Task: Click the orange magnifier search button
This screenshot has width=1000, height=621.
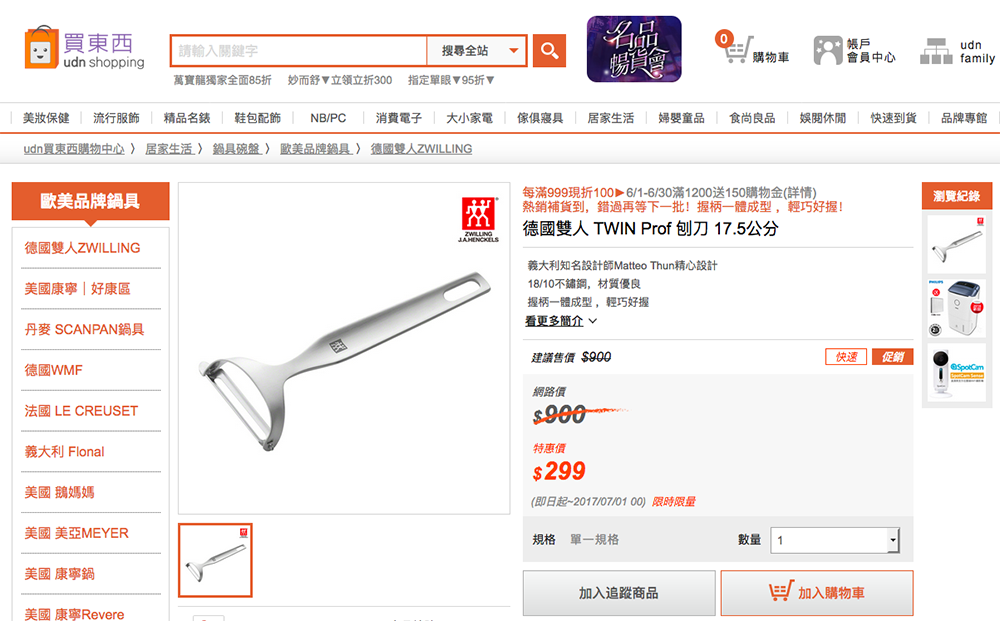Action: click(x=549, y=50)
